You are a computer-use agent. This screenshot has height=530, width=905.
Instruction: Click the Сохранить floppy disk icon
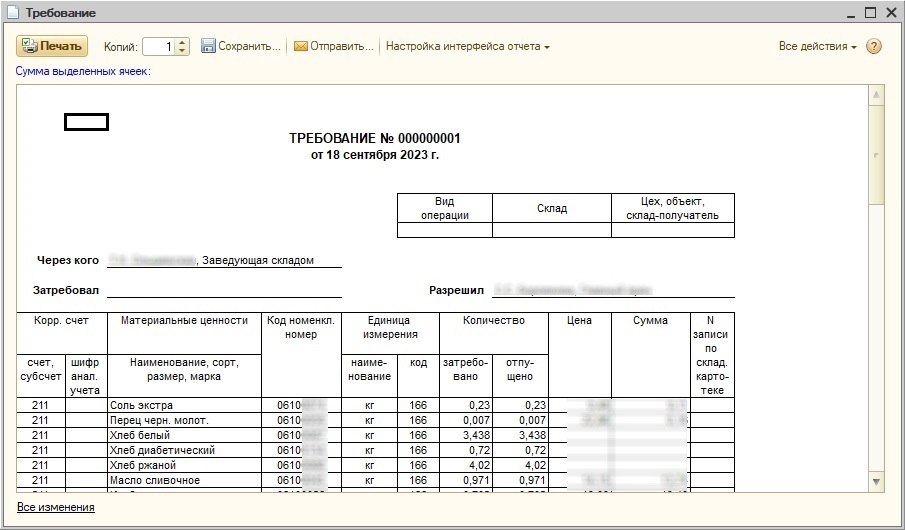tap(208, 46)
